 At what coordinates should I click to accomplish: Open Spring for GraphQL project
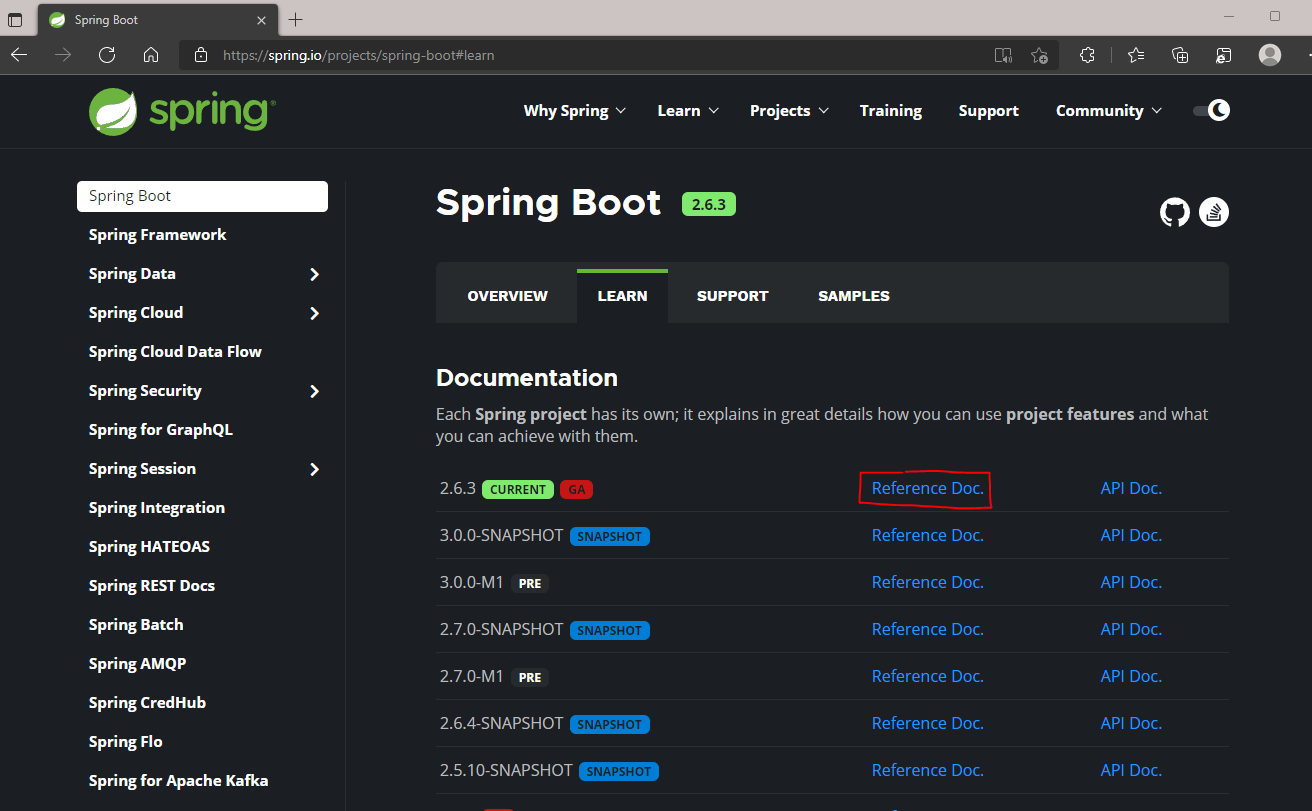click(160, 430)
